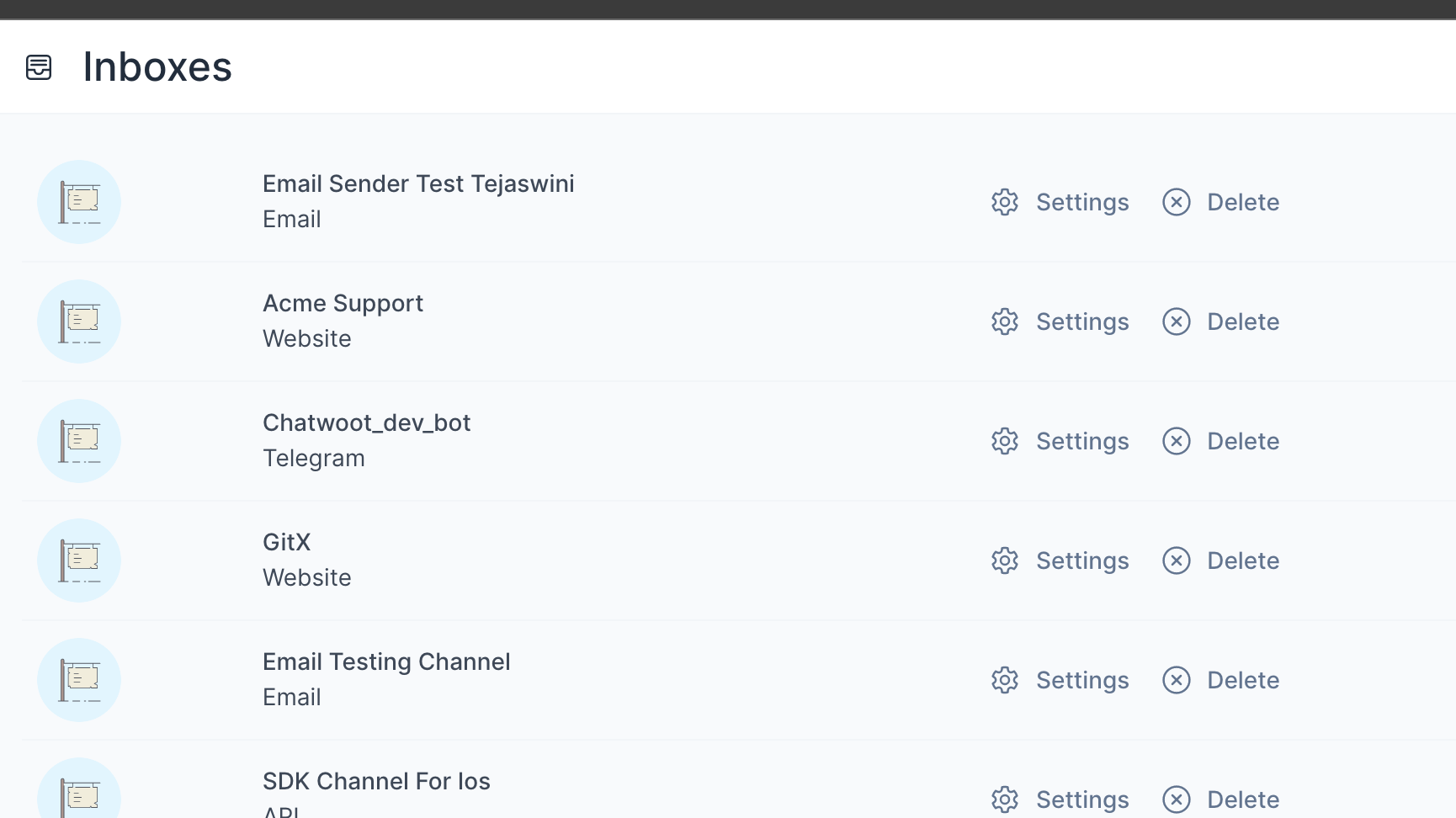
Task: Open settings gear for Email Testing Channel
Action: [1004, 680]
